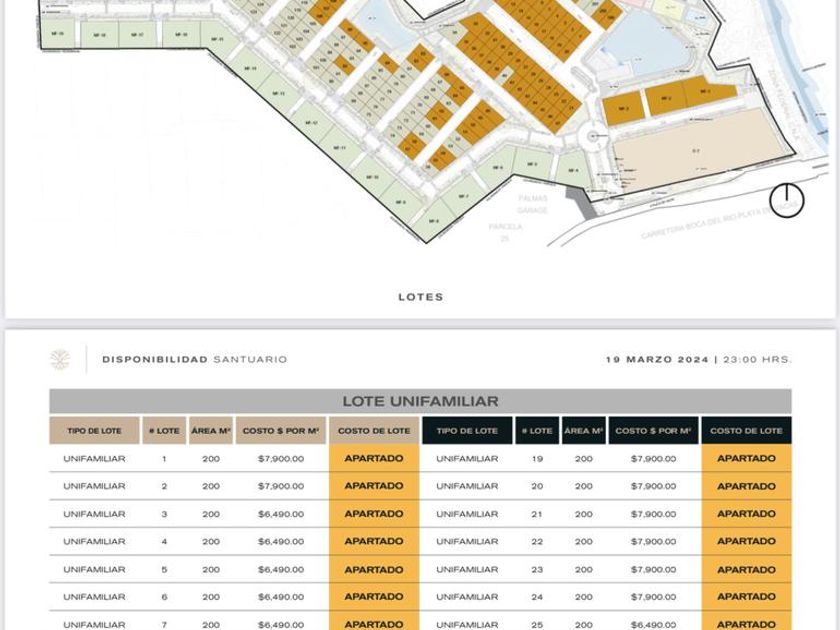This screenshot has height=630, width=840.
Task: Select the UNIFAMILIAR type cell for lot 19
Action: [467, 459]
